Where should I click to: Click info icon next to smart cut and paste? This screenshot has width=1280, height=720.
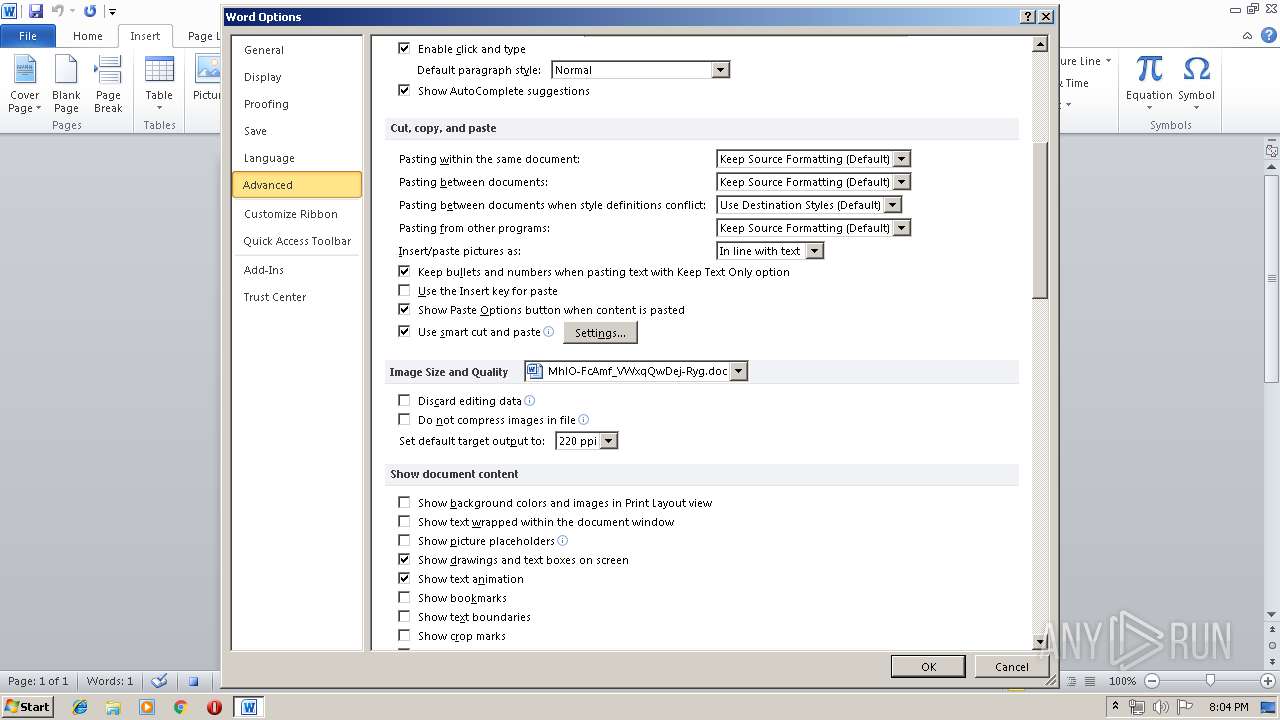[548, 332]
